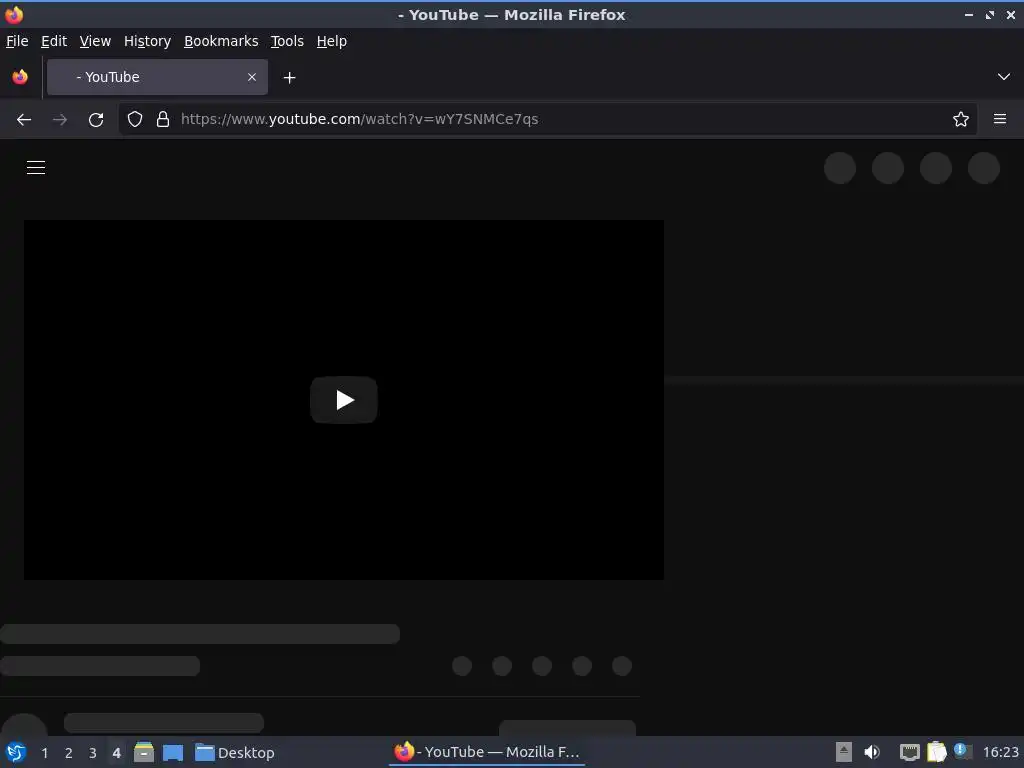1024x768 pixels.
Task: Reload the current page
Action: click(x=96, y=120)
